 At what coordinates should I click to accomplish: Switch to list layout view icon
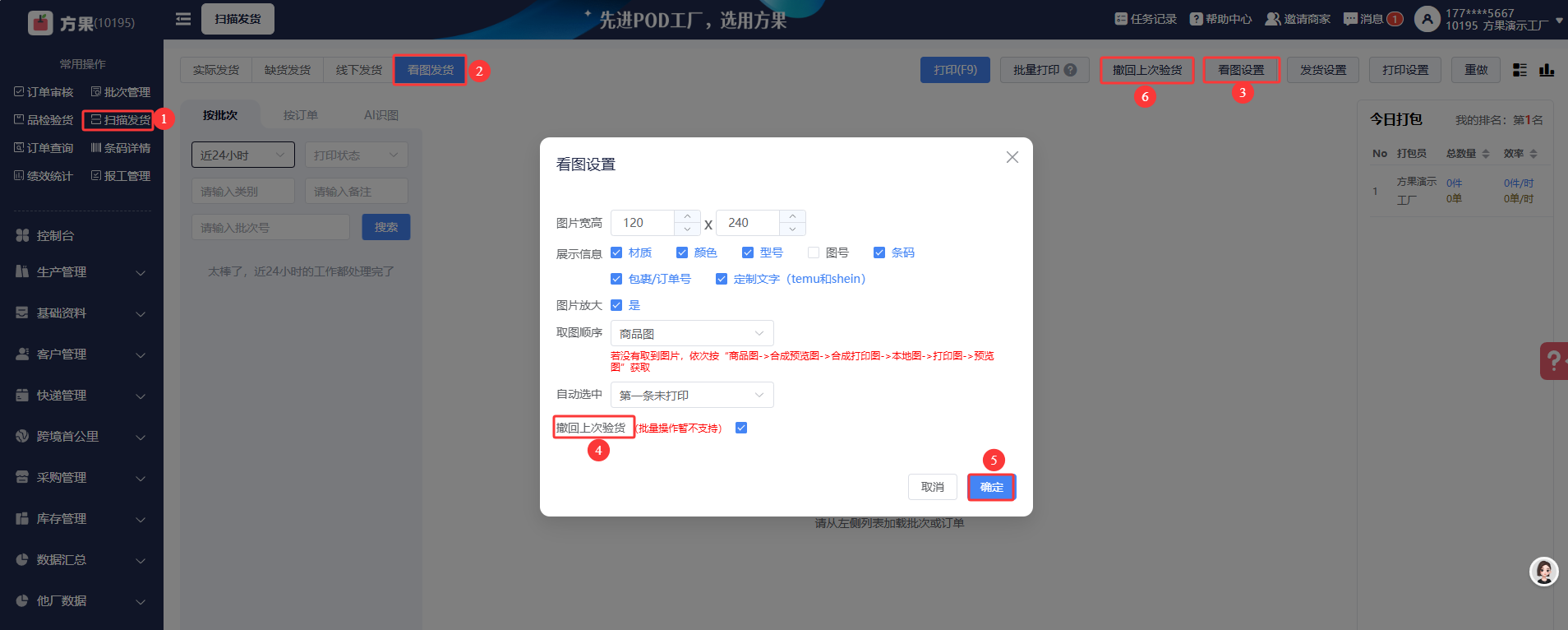1520,70
